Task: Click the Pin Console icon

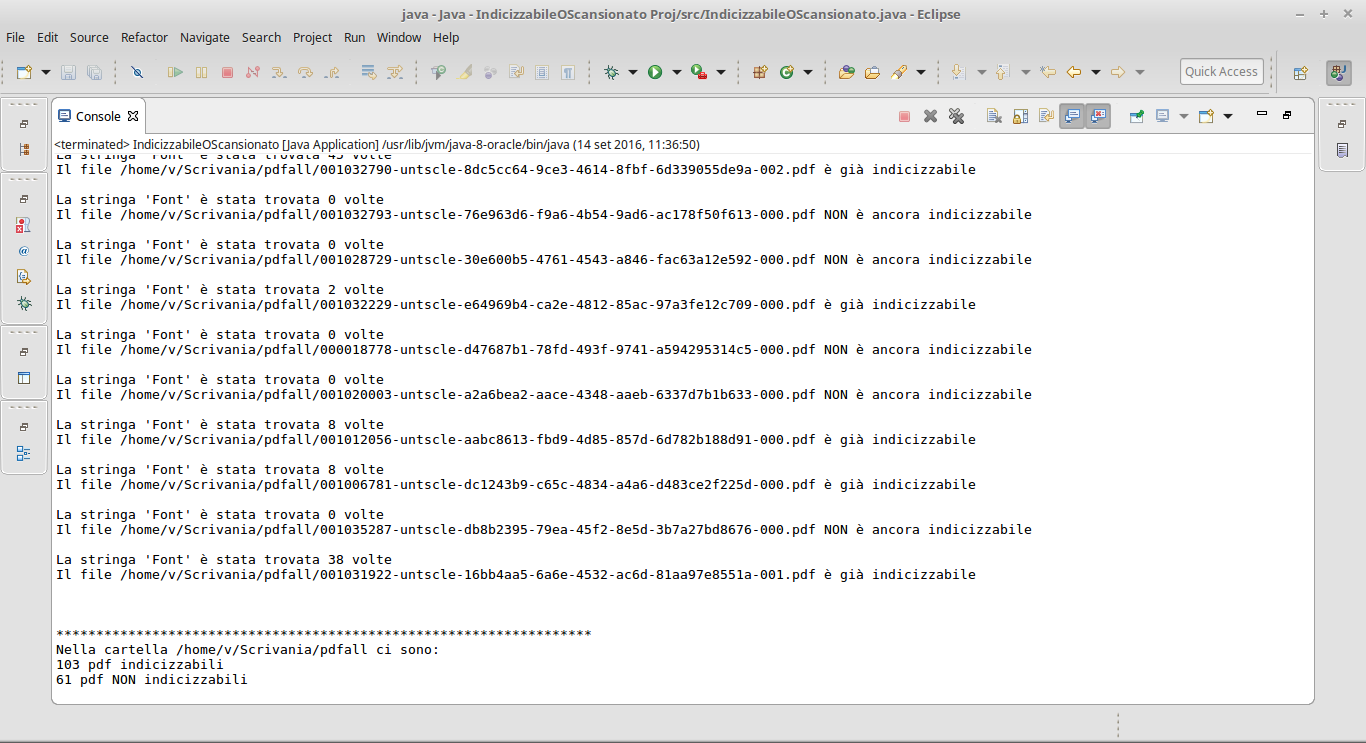Action: [1137, 116]
